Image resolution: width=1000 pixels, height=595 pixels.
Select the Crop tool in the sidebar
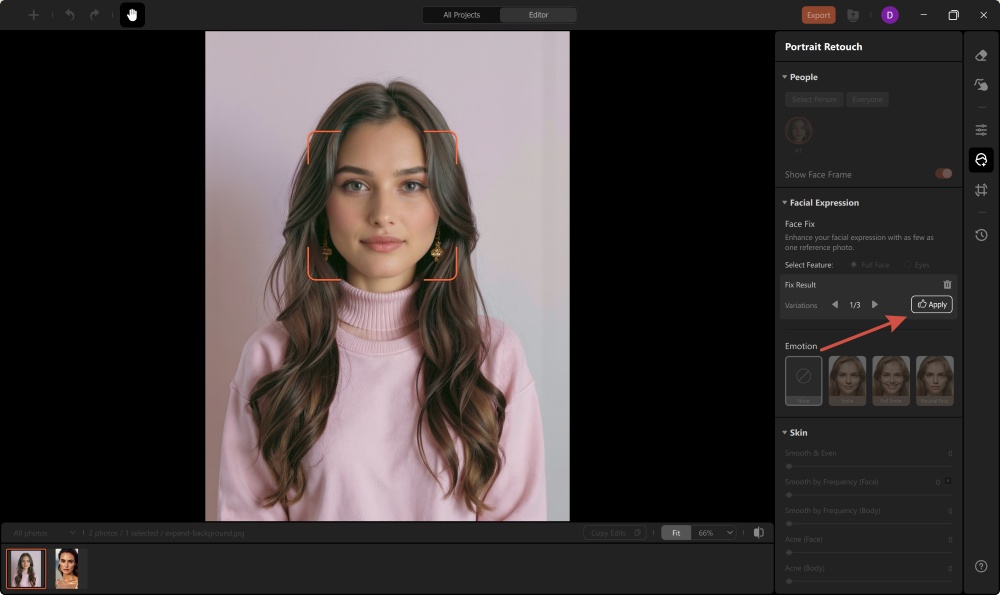pos(981,189)
